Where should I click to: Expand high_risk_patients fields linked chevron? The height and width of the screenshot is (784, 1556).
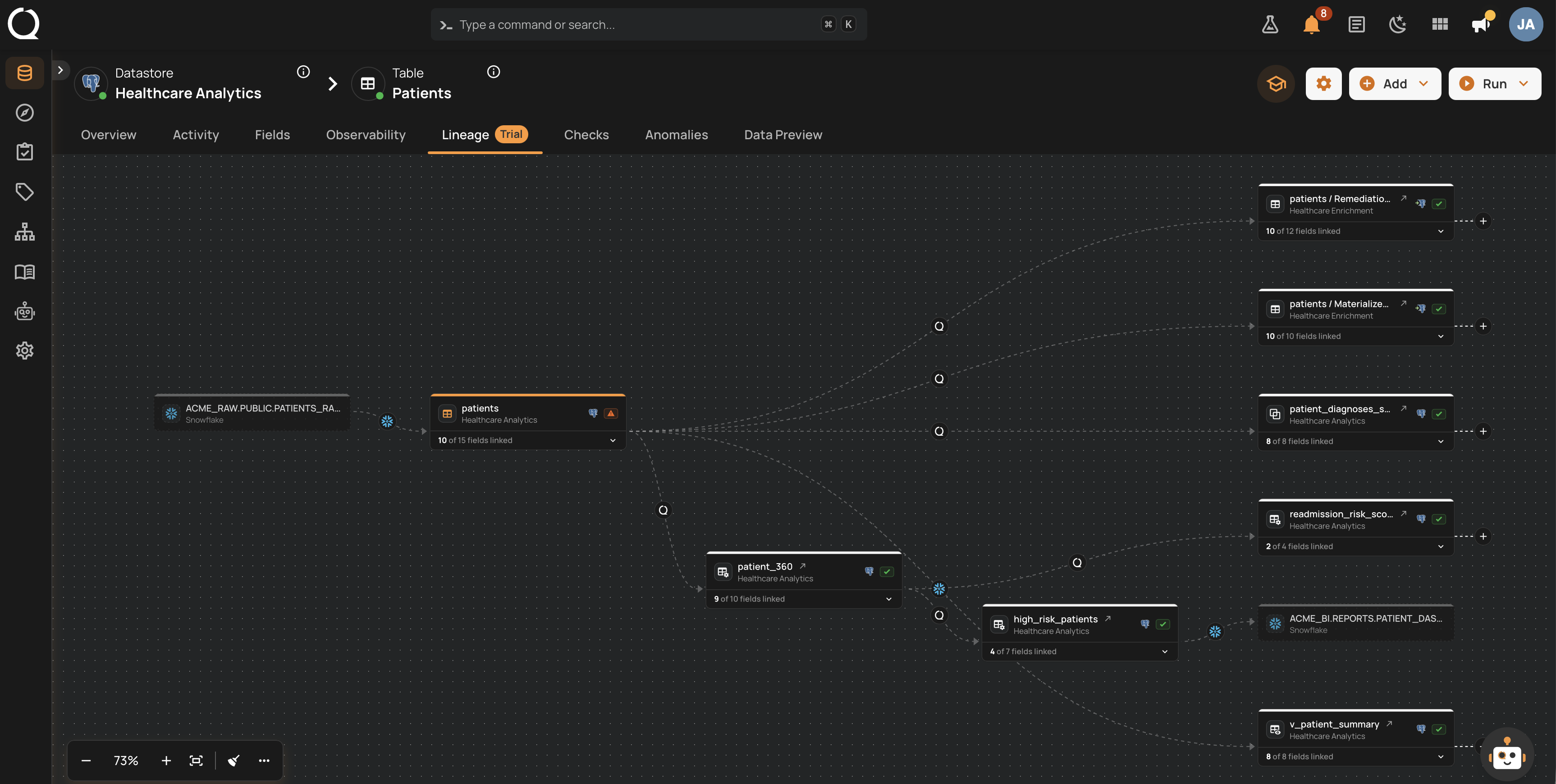pos(1165,652)
